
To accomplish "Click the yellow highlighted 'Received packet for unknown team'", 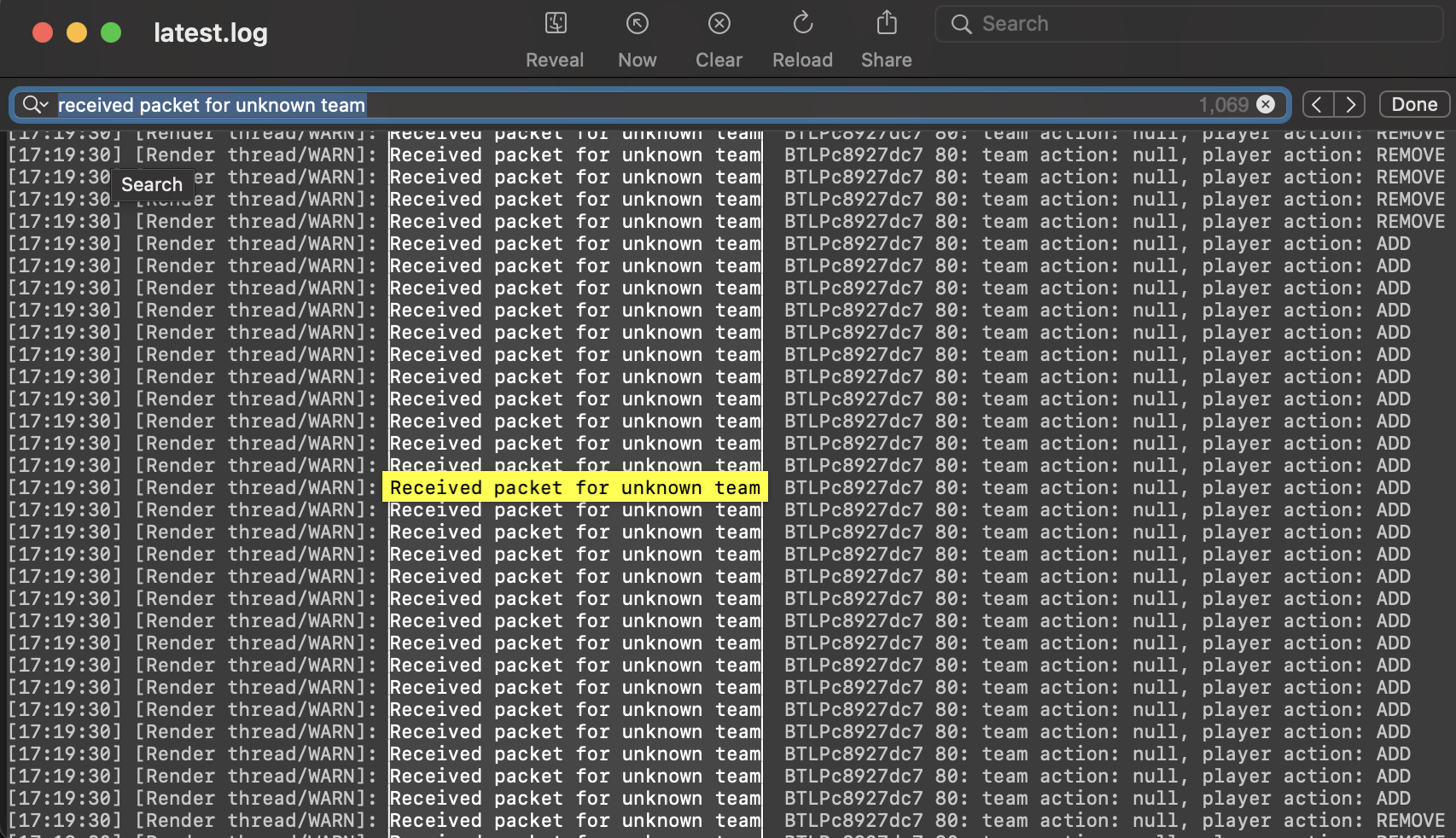I will click(575, 487).
